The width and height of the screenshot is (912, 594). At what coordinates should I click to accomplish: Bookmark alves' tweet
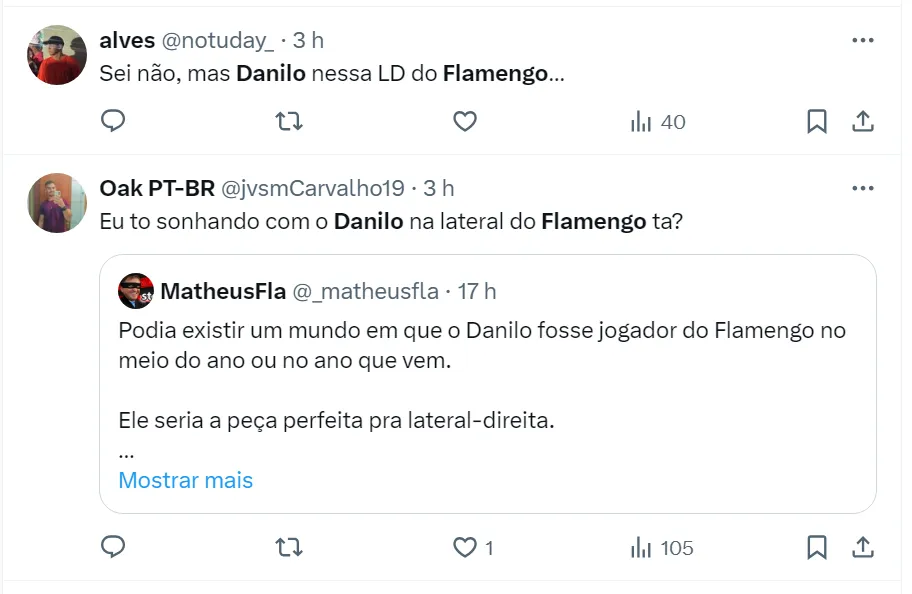pyautogui.click(x=816, y=122)
